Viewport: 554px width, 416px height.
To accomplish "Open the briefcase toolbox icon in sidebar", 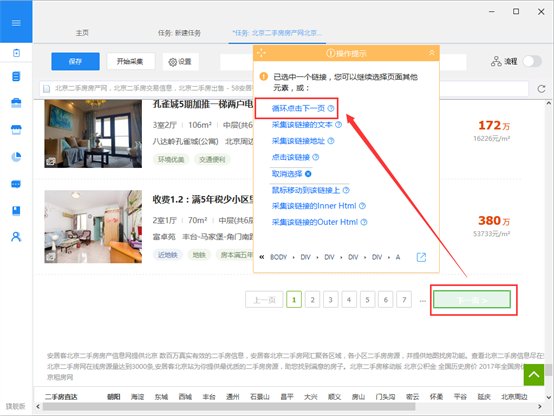I will tap(16, 103).
